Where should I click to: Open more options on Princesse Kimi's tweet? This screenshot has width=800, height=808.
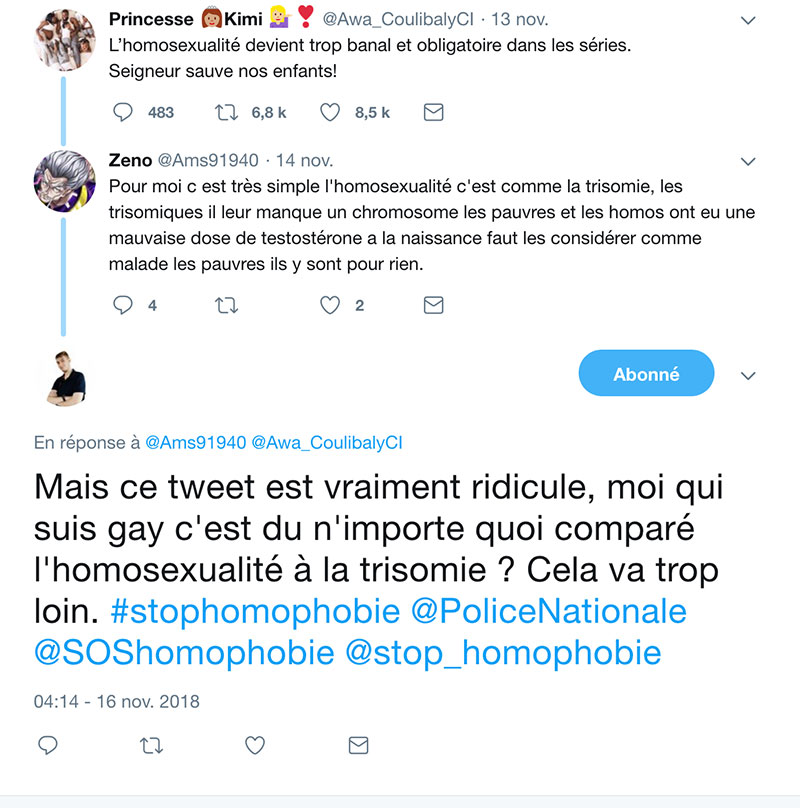click(x=747, y=20)
